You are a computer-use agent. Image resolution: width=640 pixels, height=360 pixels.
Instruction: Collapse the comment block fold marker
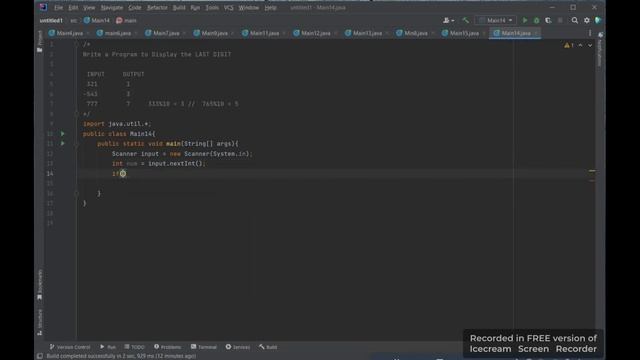click(x=76, y=44)
